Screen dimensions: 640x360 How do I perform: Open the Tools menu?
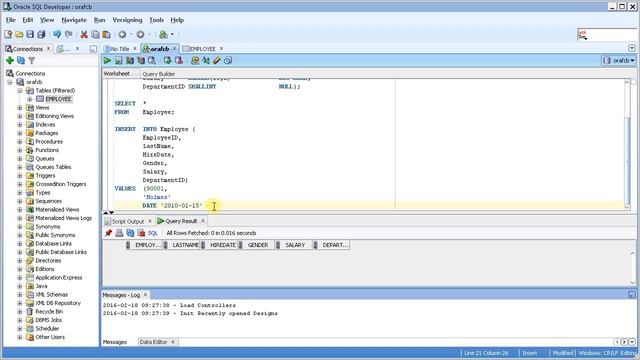pyautogui.click(x=156, y=20)
